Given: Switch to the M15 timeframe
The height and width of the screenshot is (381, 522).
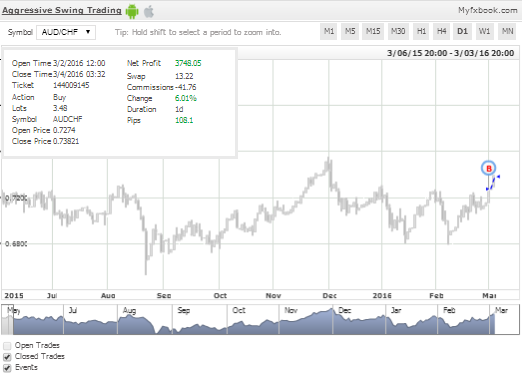Looking at the screenshot, I should click(373, 32).
